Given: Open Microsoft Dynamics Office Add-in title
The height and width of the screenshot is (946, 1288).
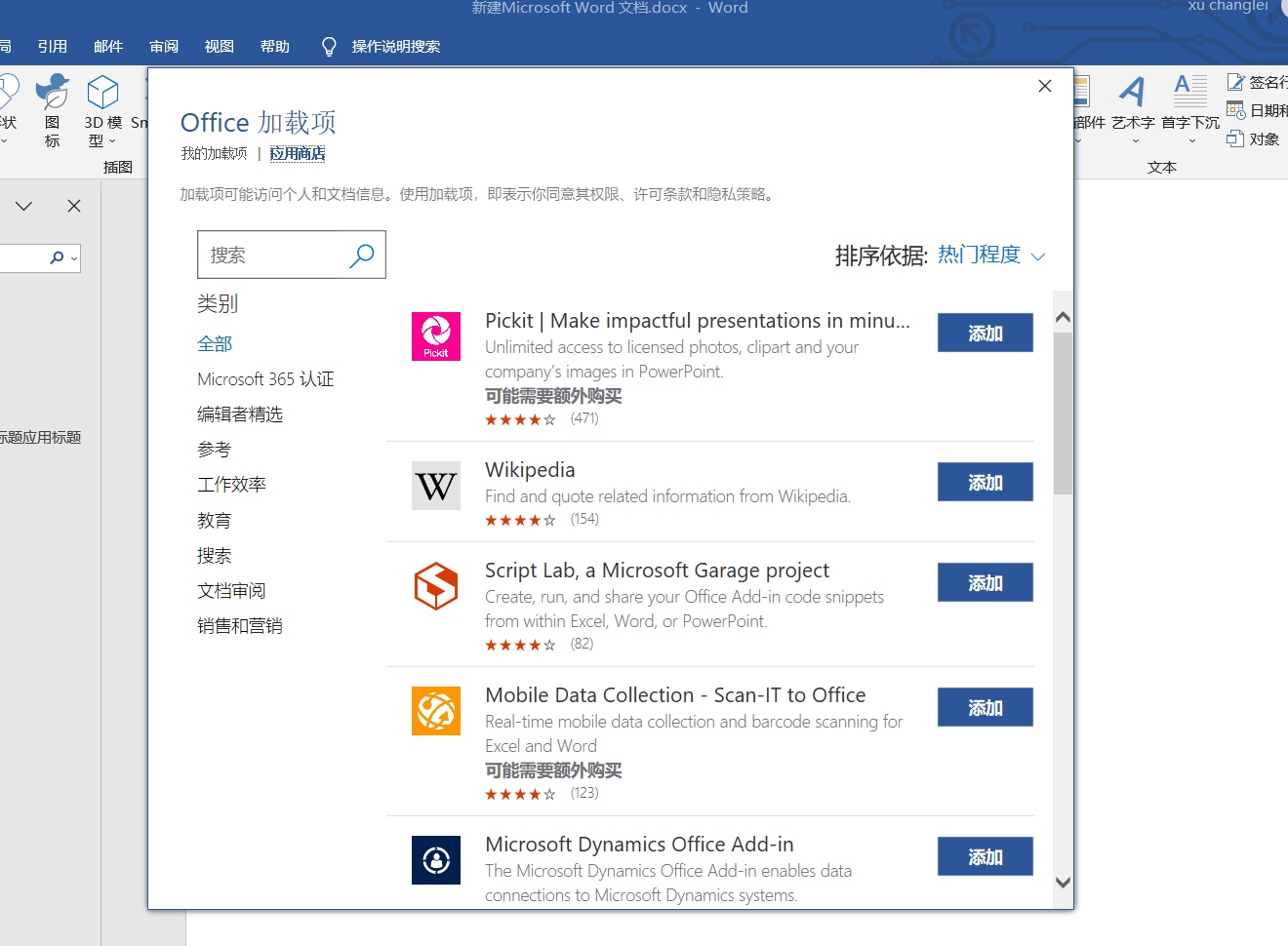Looking at the screenshot, I should click(x=639, y=845).
